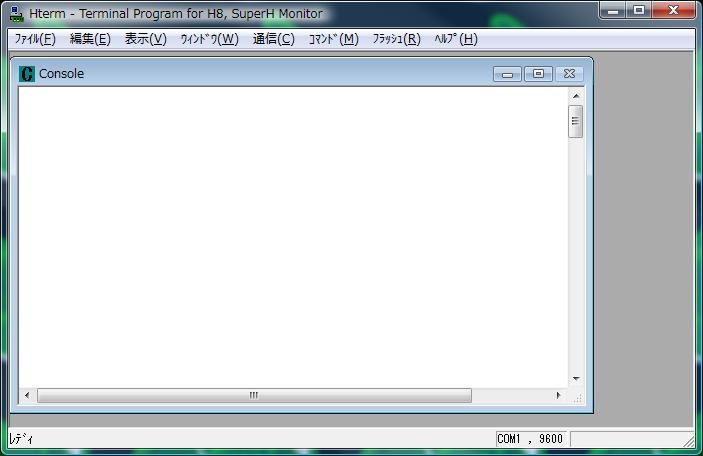This screenshot has width=703, height=456.
Task: Click the Hterm application icon in title bar
Action: pyautogui.click(x=16, y=14)
